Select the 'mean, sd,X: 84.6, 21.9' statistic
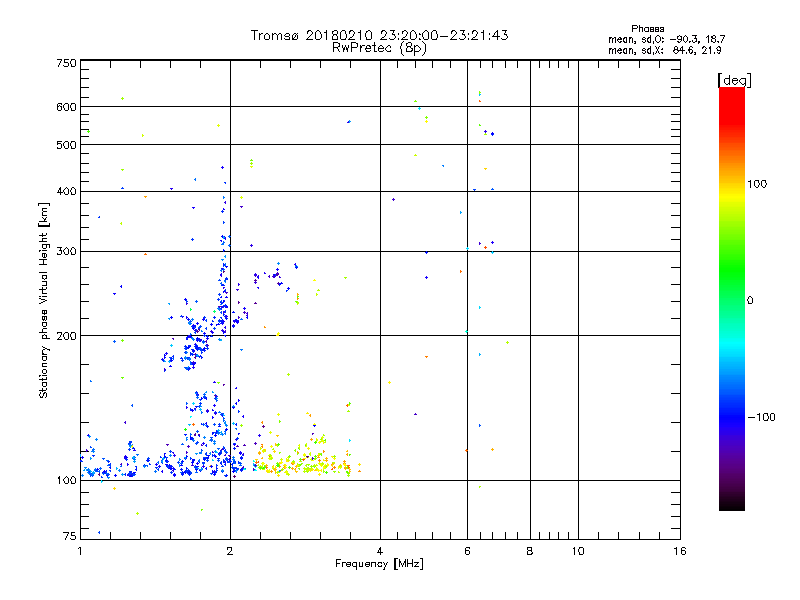Image resolution: width=800 pixels, height=600 pixels. coord(664,50)
